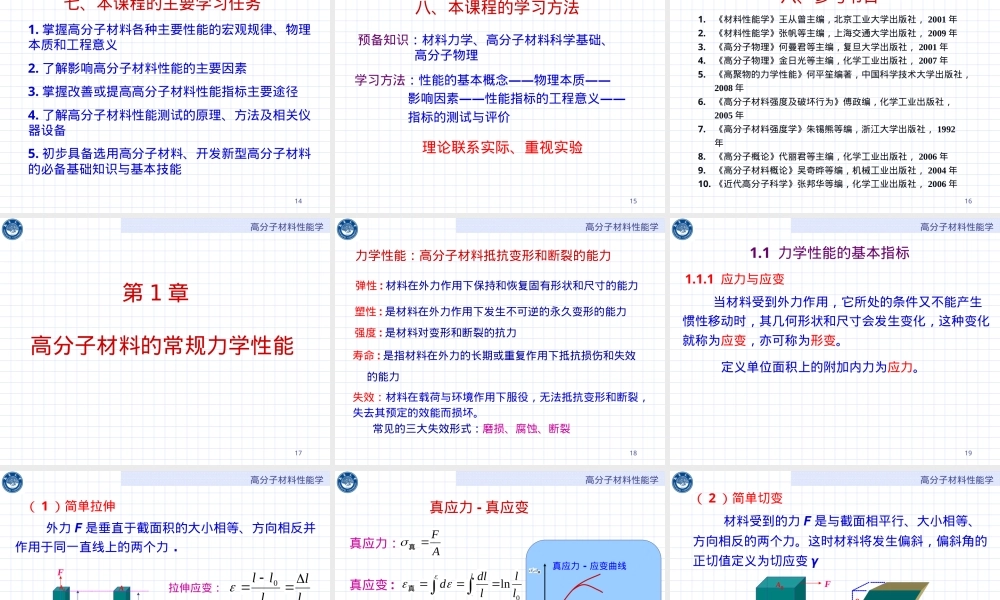Click the logo on the 1.1 力学性能的基本指标 slide
This screenshot has height=600, width=1000.
pyautogui.click(x=682, y=229)
